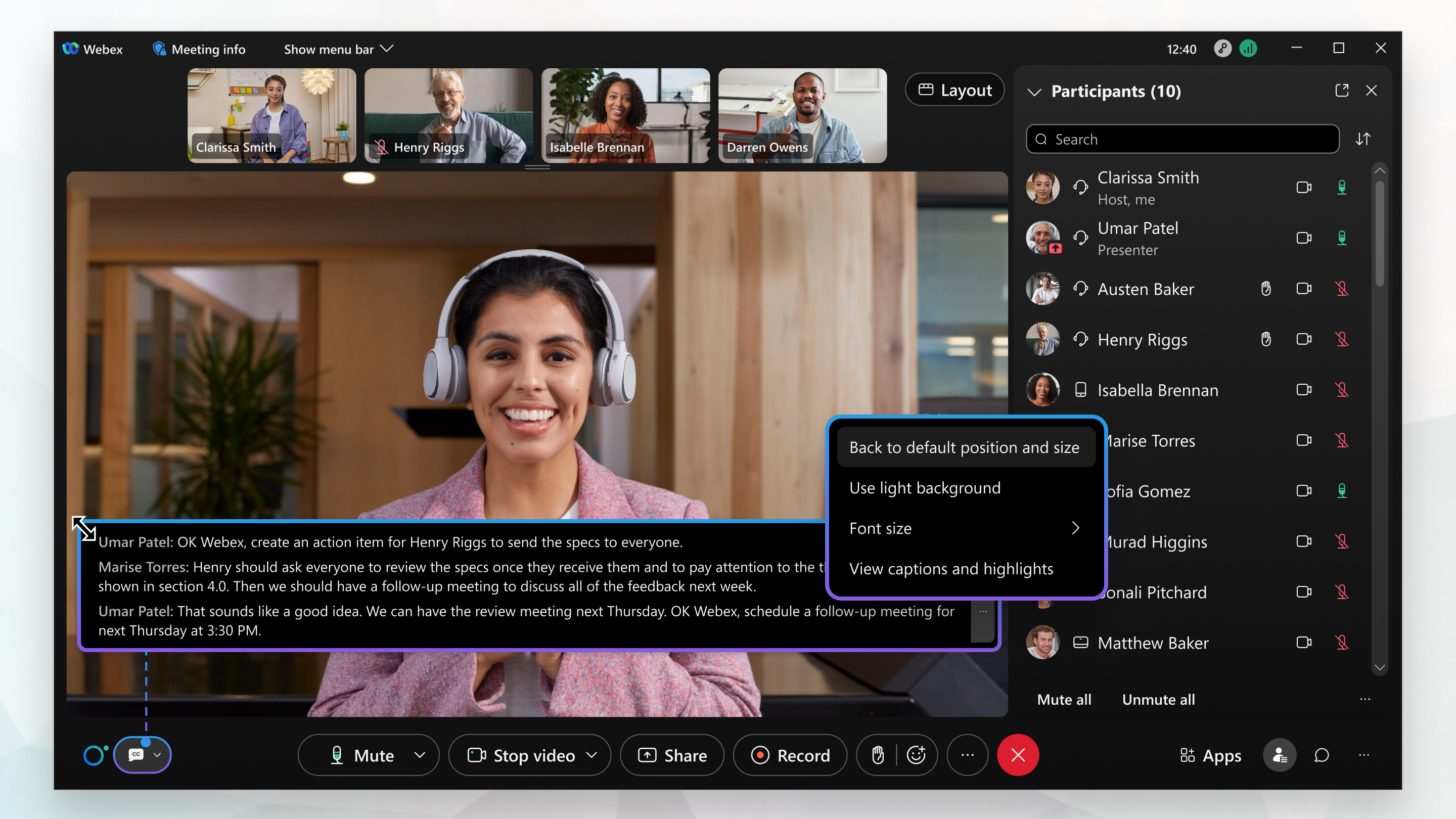The width and height of the screenshot is (1456, 819).
Task: Select View captions and highlights menu item
Action: coord(951,568)
